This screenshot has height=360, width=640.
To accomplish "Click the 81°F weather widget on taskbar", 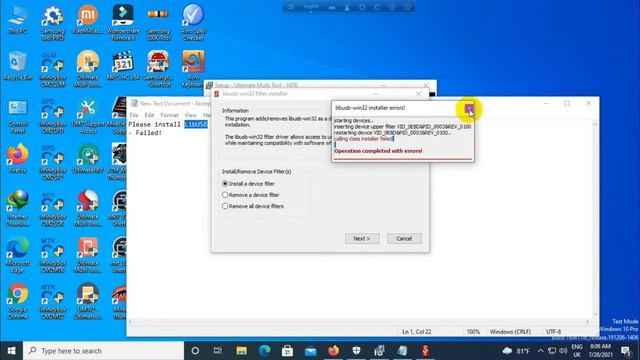I will pos(516,351).
